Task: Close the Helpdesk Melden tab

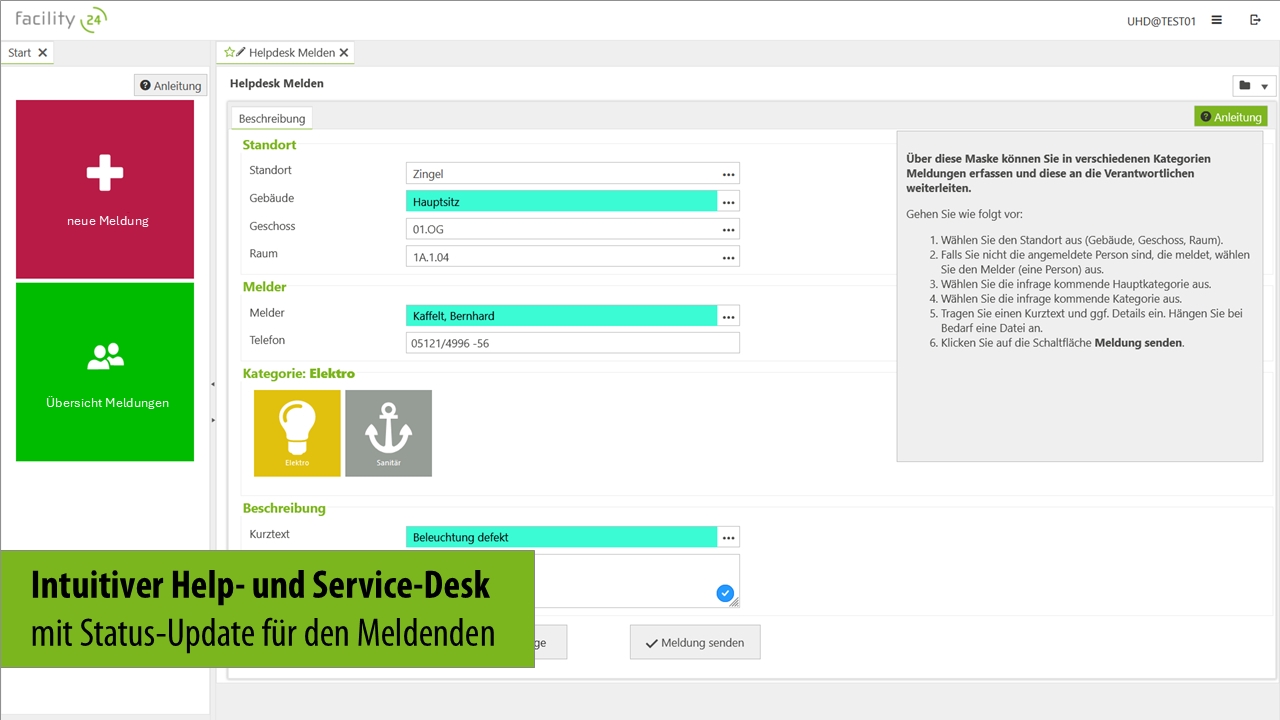Action: (x=344, y=53)
